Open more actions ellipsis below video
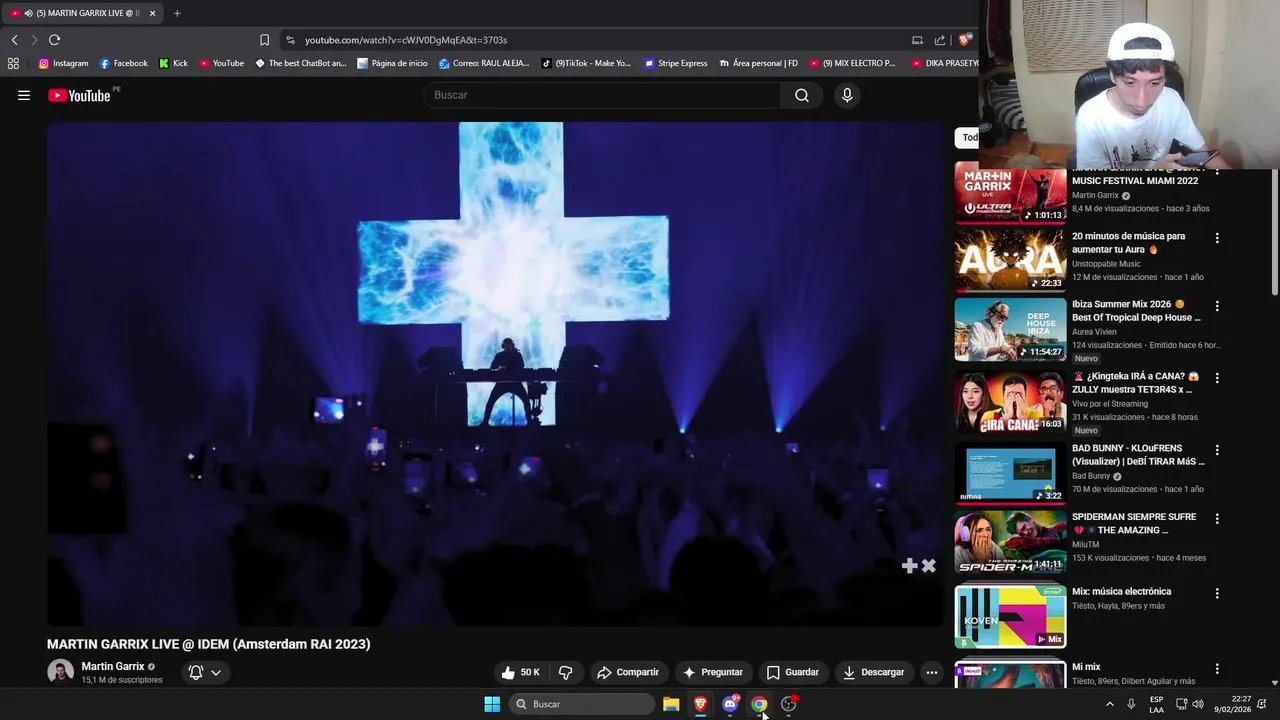Viewport: 1280px width, 720px height. point(932,672)
